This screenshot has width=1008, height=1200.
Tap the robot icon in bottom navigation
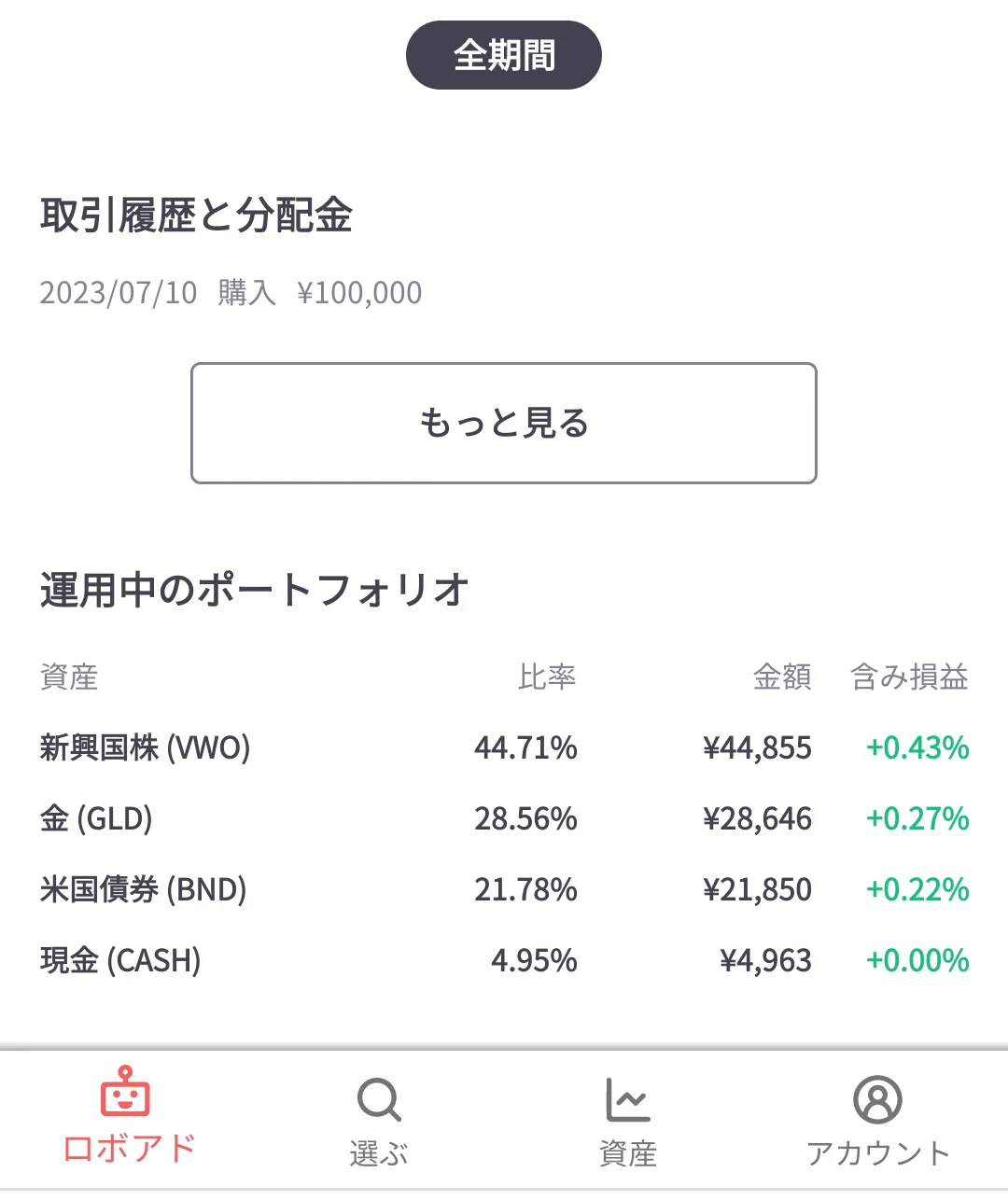click(125, 1092)
